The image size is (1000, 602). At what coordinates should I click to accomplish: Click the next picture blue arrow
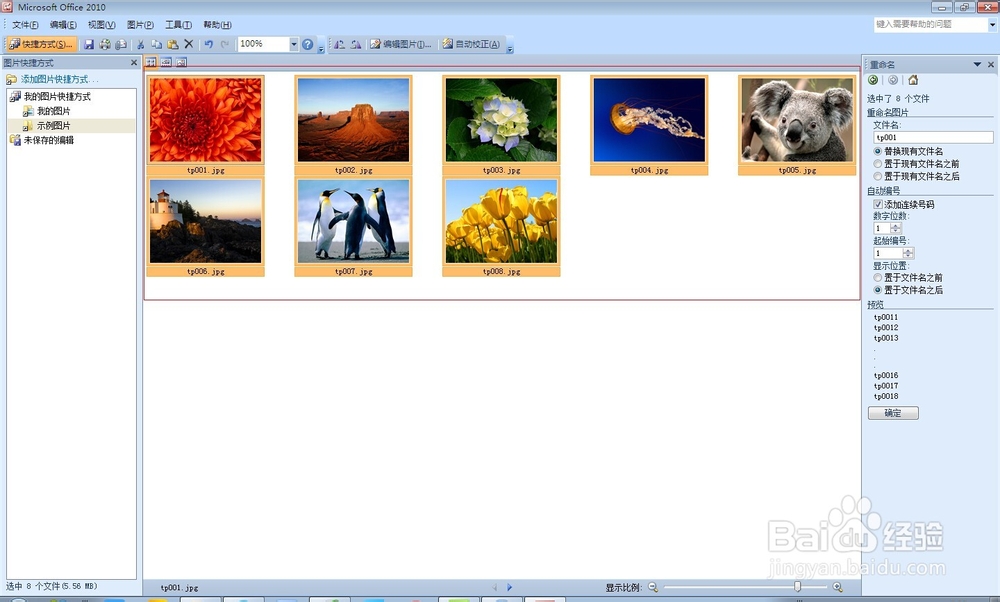509,587
